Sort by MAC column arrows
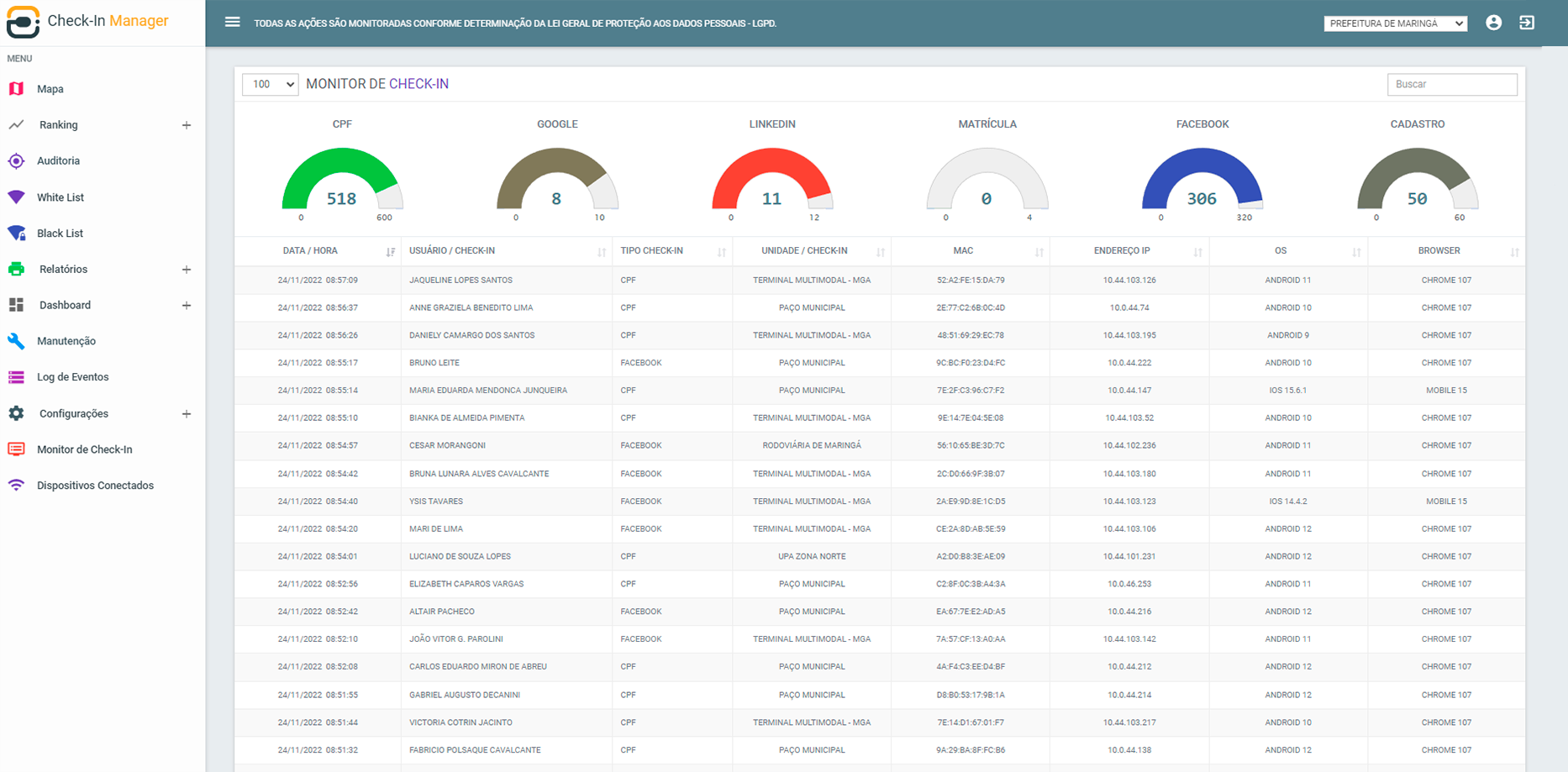Screen dimensions: 1568x772 tap(1039, 252)
